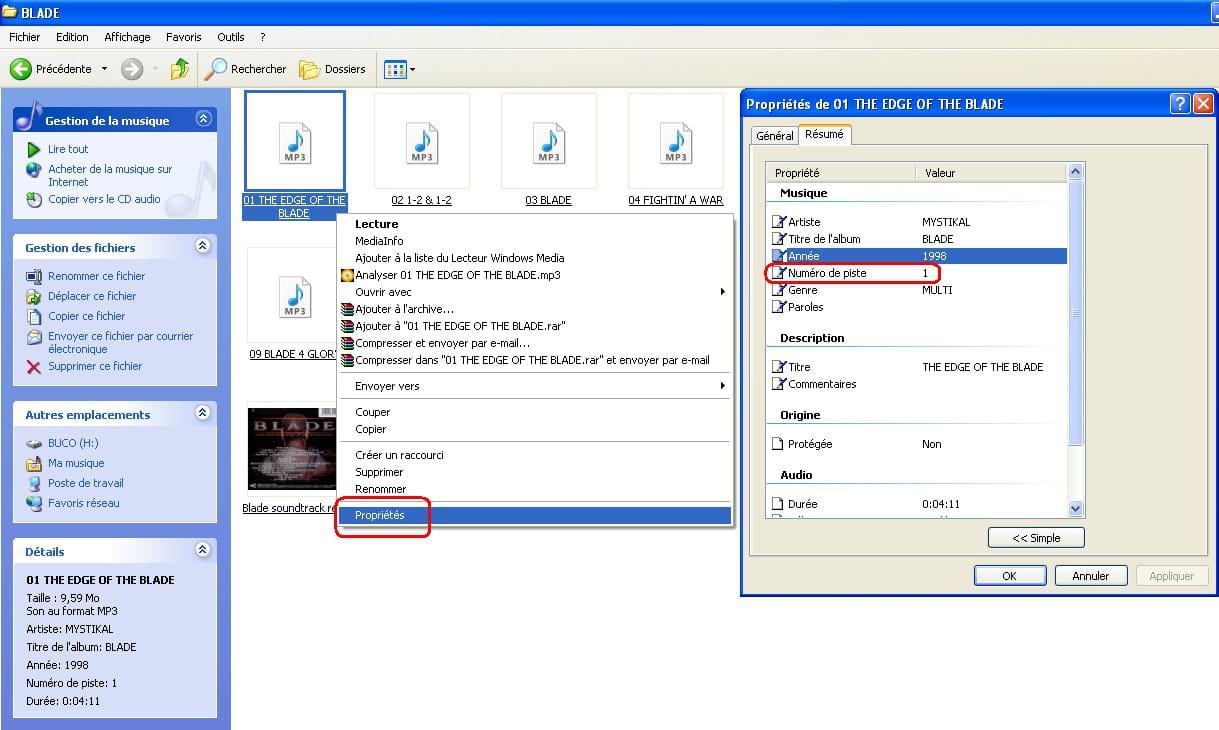Open the Affichage menu
Screen dimensions: 1219x730
127,37
